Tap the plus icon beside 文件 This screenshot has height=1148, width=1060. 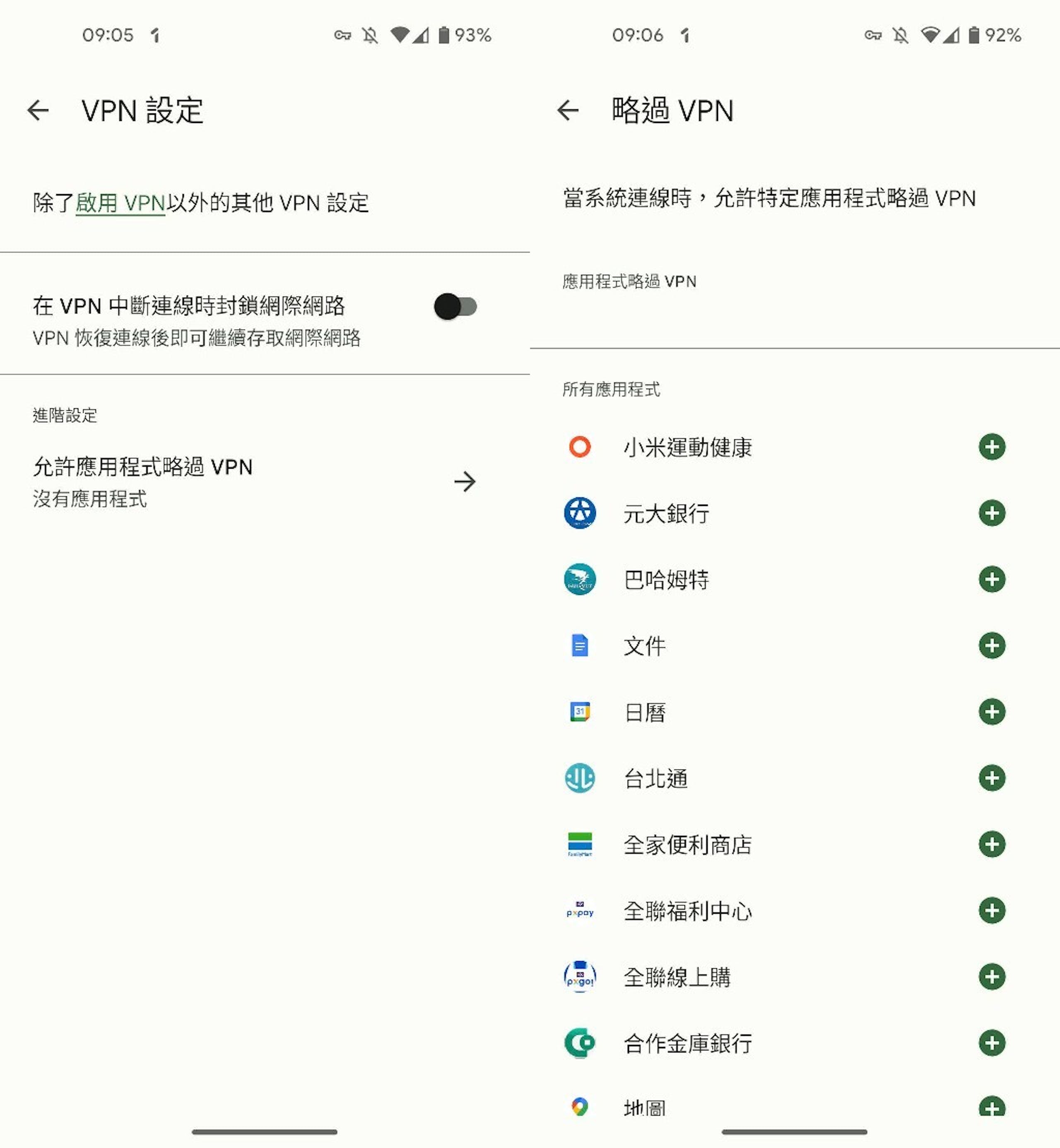click(992, 646)
